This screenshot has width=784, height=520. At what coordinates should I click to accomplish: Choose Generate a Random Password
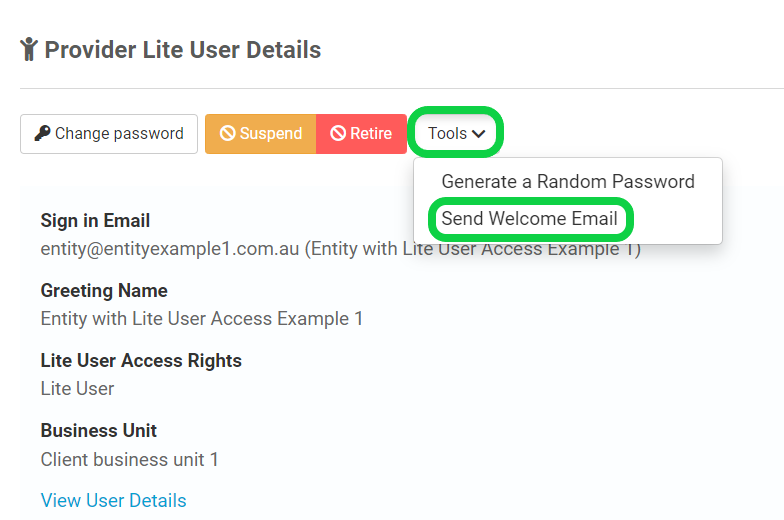point(568,182)
